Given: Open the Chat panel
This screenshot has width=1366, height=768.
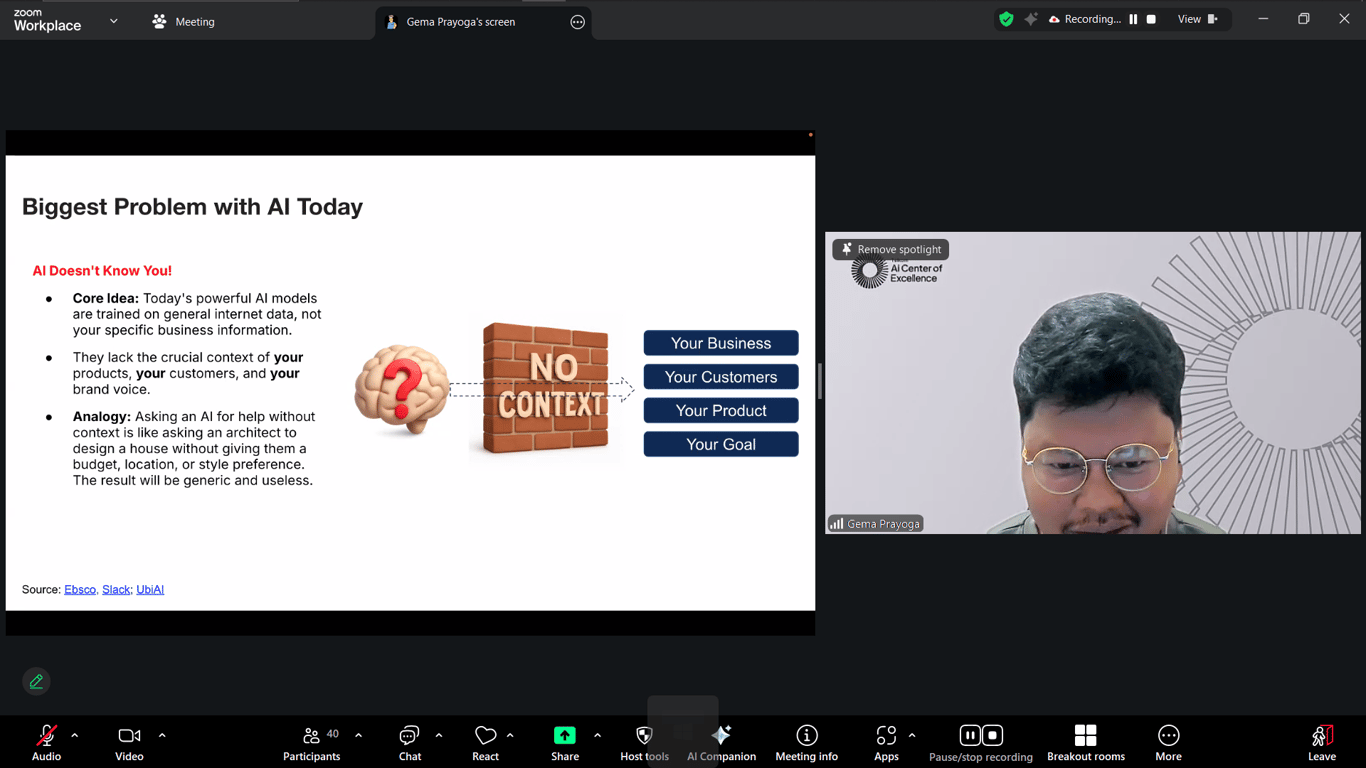Looking at the screenshot, I should point(410,743).
